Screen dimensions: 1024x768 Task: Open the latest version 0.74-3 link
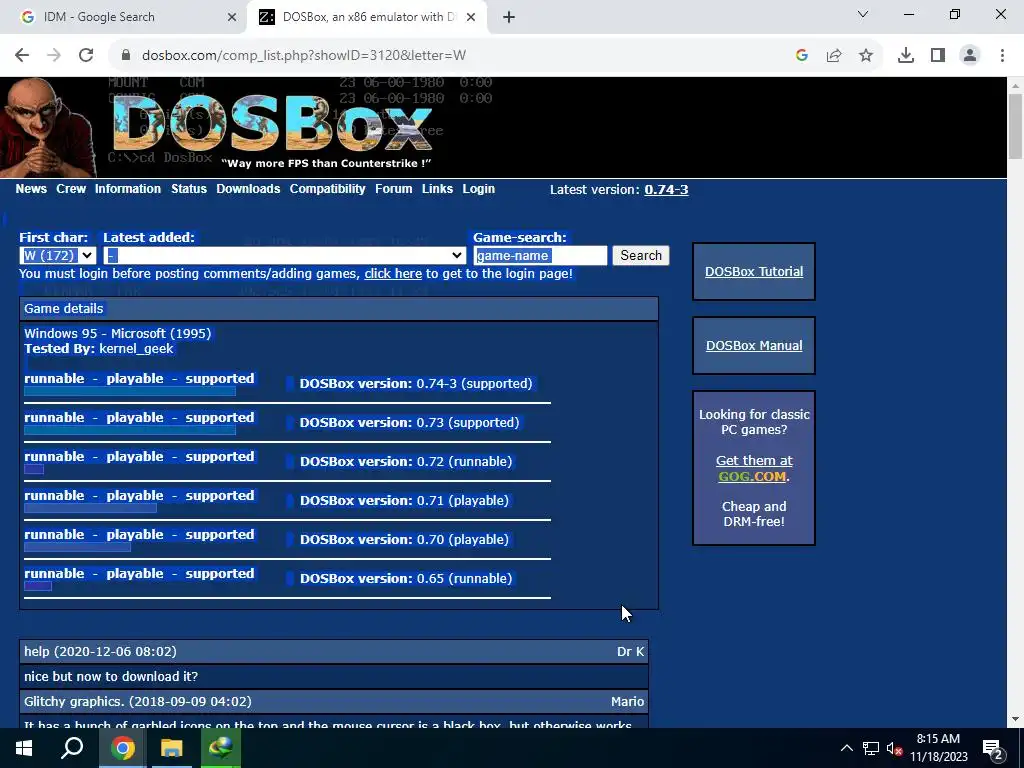tap(666, 189)
